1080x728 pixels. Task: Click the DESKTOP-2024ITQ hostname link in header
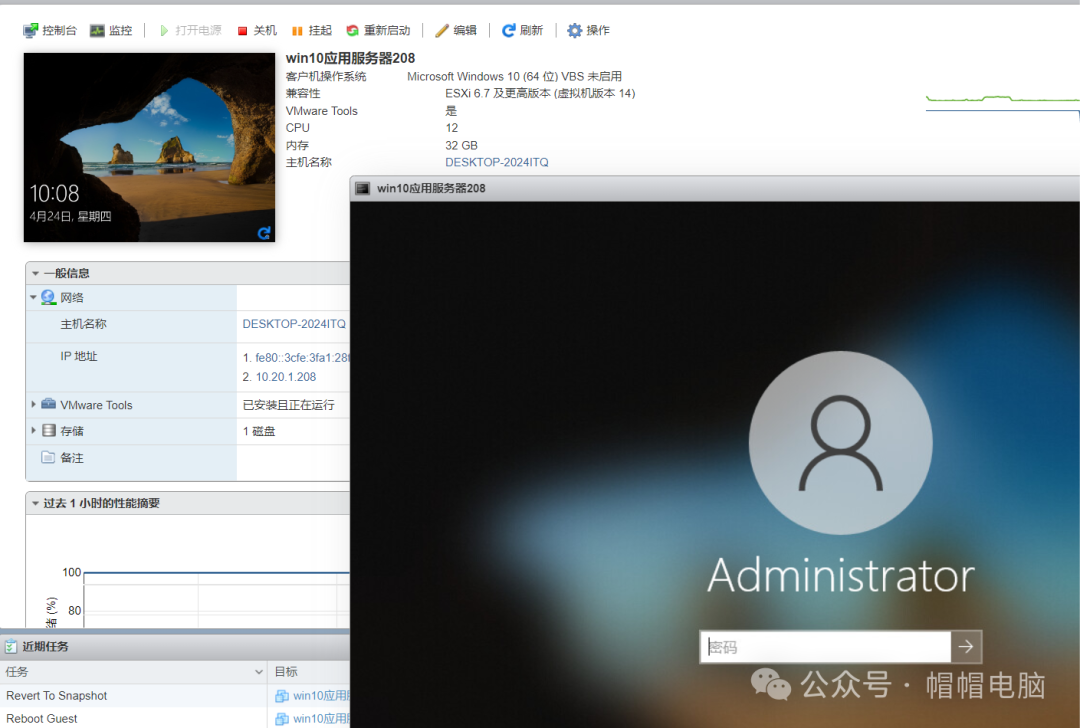496,162
